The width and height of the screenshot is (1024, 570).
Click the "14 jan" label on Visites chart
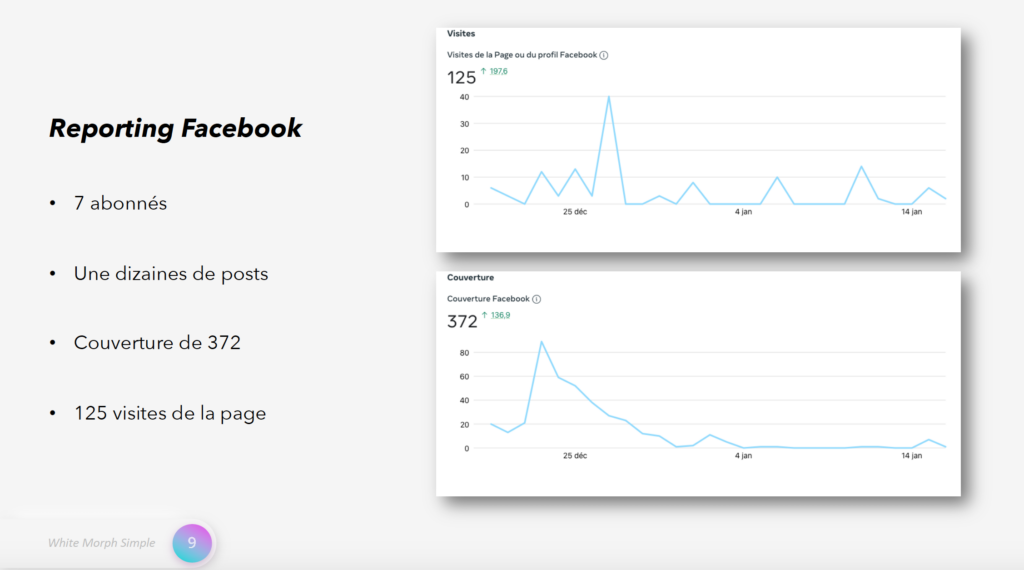click(911, 212)
